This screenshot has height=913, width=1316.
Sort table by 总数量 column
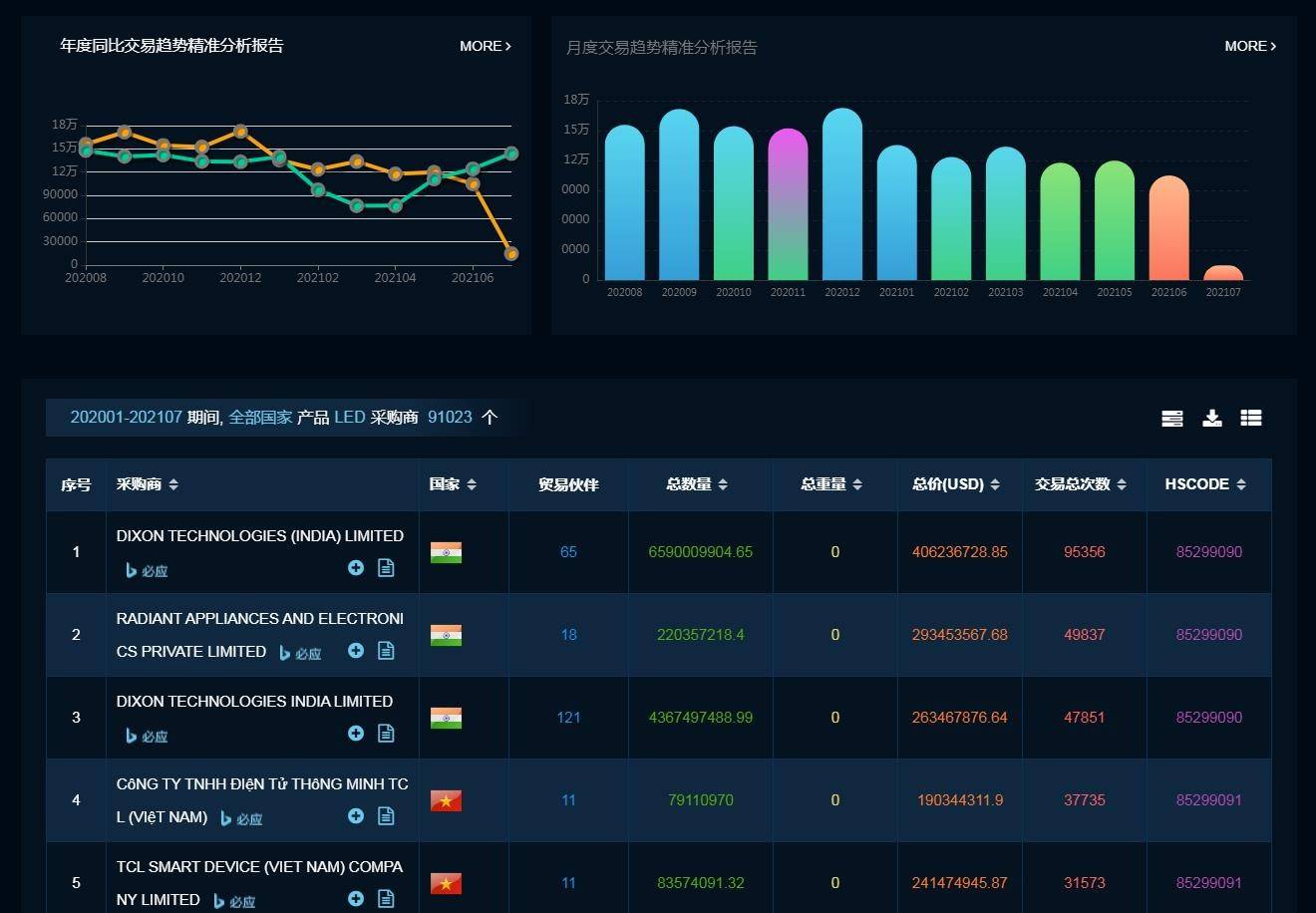697,484
